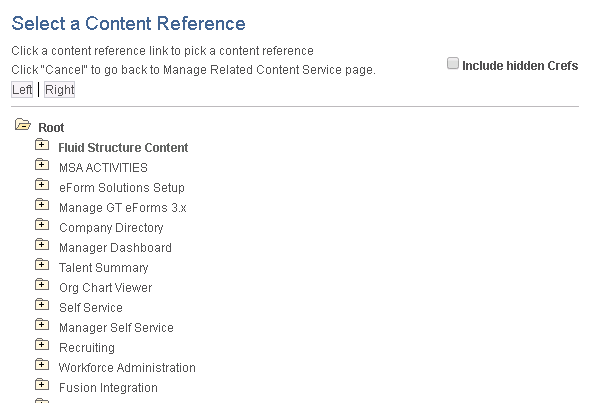Open the Manage GT eForms 3.x item
This screenshot has width=614, height=403.
[x=122, y=208]
